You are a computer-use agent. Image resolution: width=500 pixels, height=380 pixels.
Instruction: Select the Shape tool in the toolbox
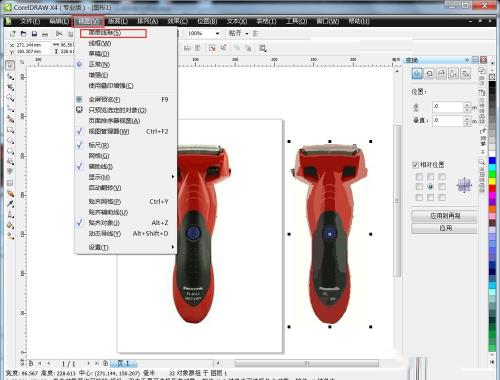click(10, 76)
